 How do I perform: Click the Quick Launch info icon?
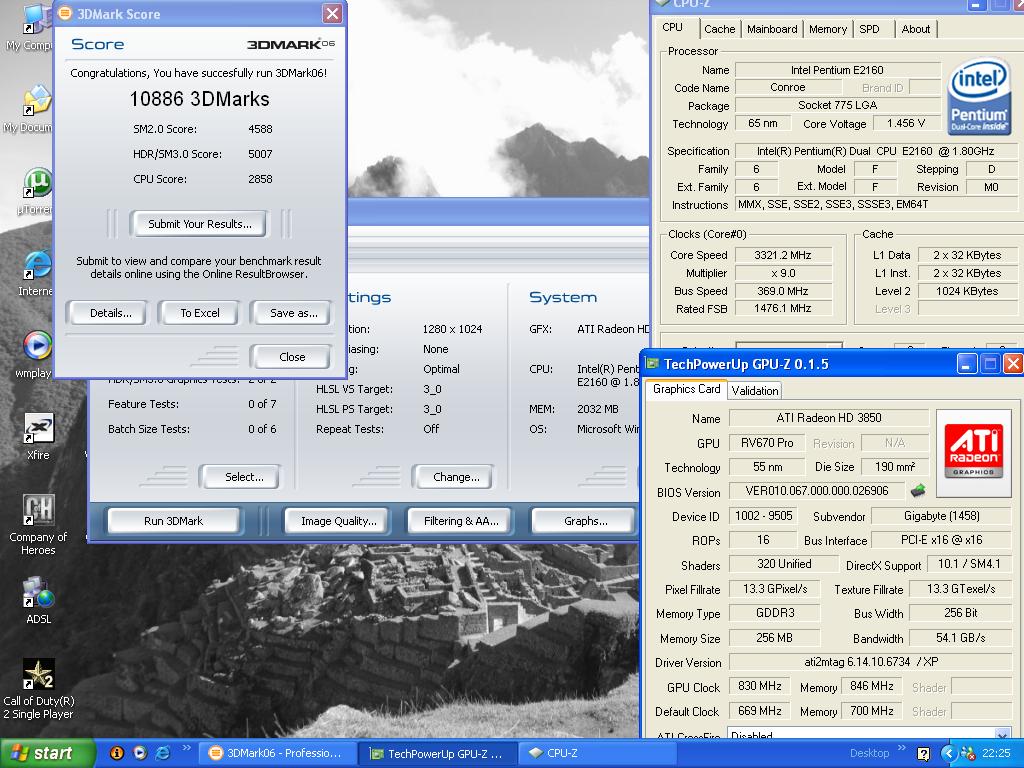click(x=117, y=753)
